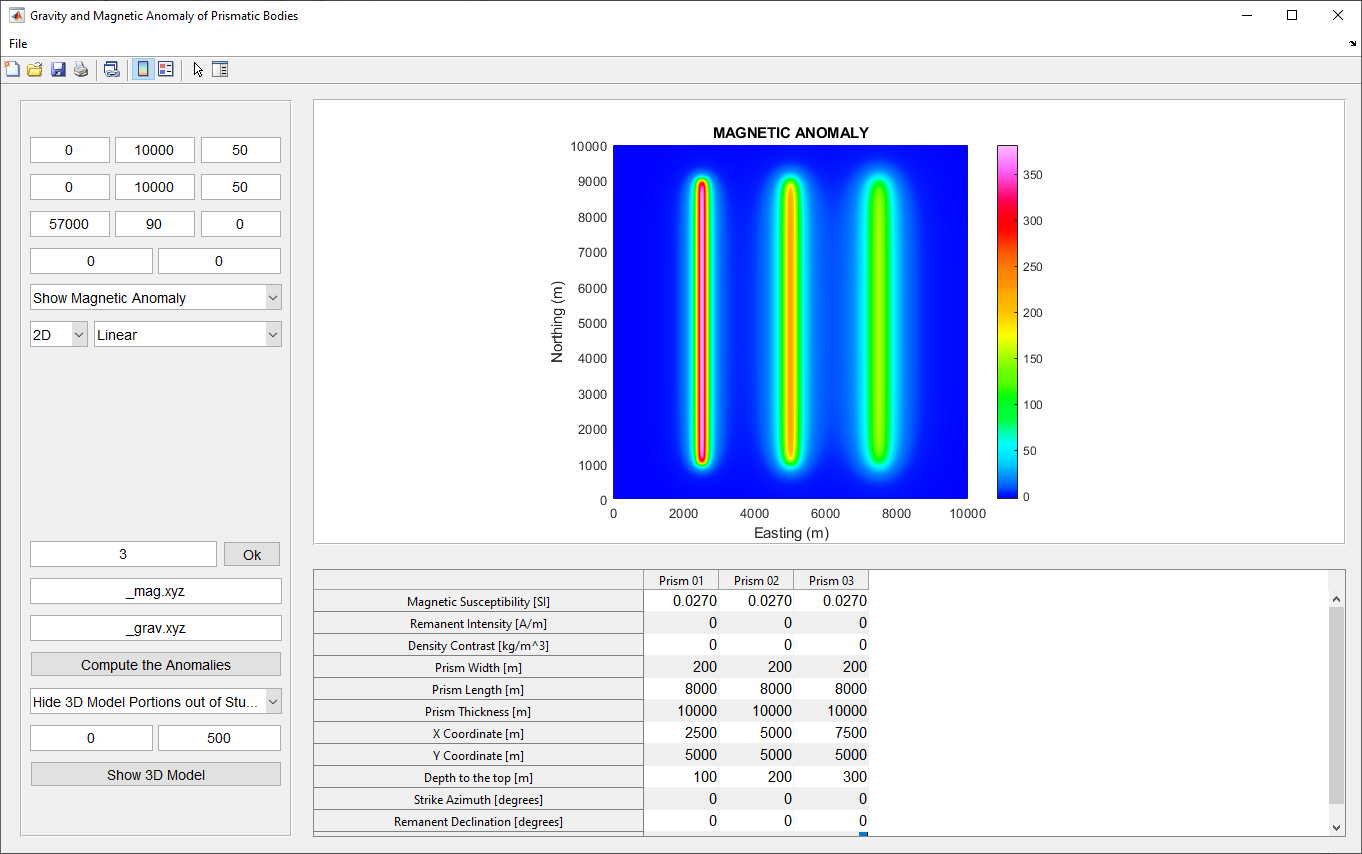Click Prism 02 Density Contrast cell 0

coord(756,645)
